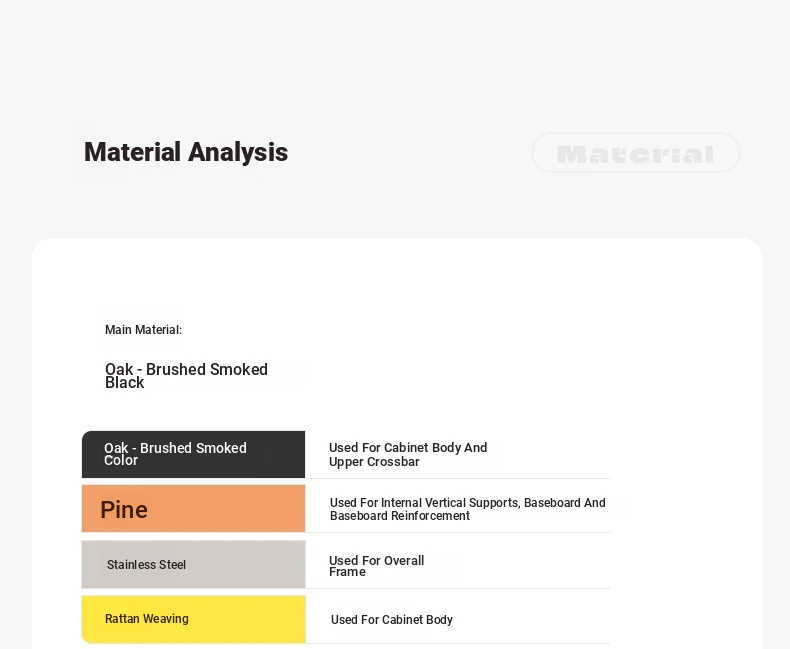Screen dimensions: 790x649
Task: Select the yellow Rattan Weaving swatch
Action: coord(193,619)
